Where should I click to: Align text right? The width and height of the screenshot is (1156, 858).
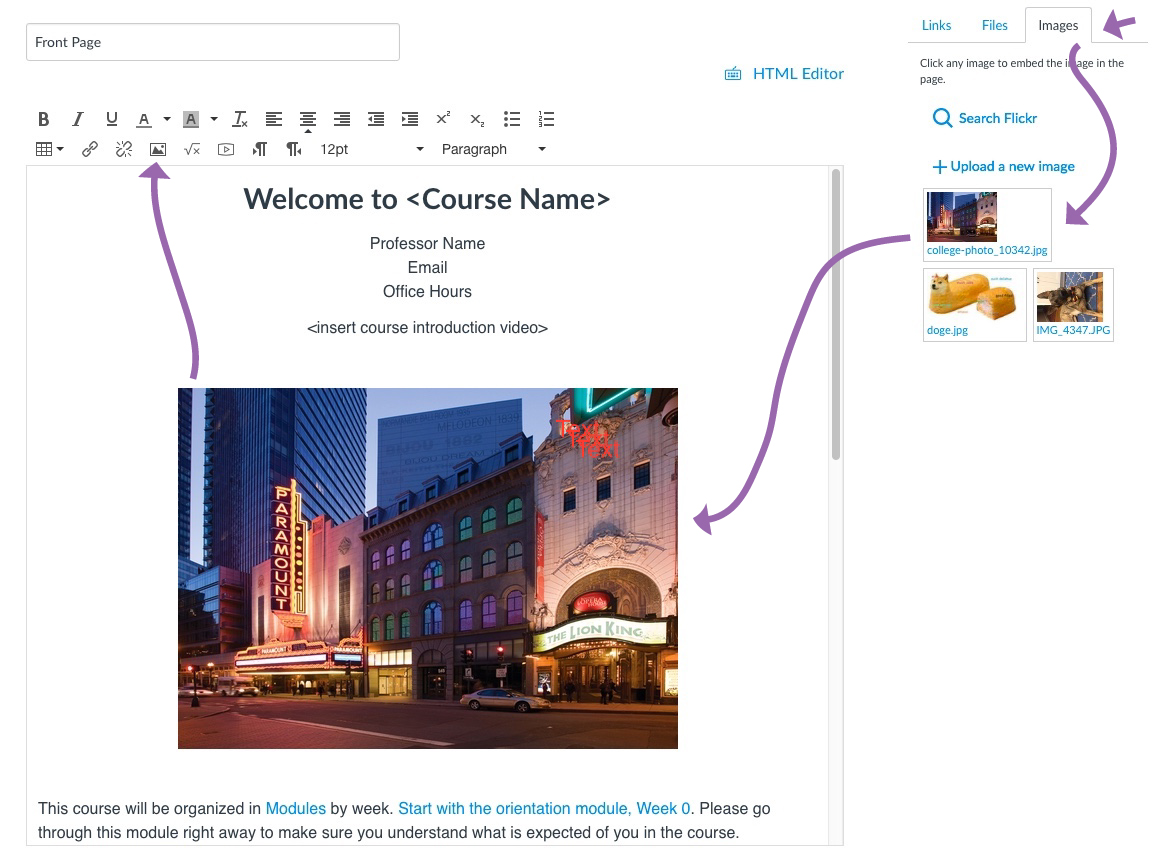341,119
